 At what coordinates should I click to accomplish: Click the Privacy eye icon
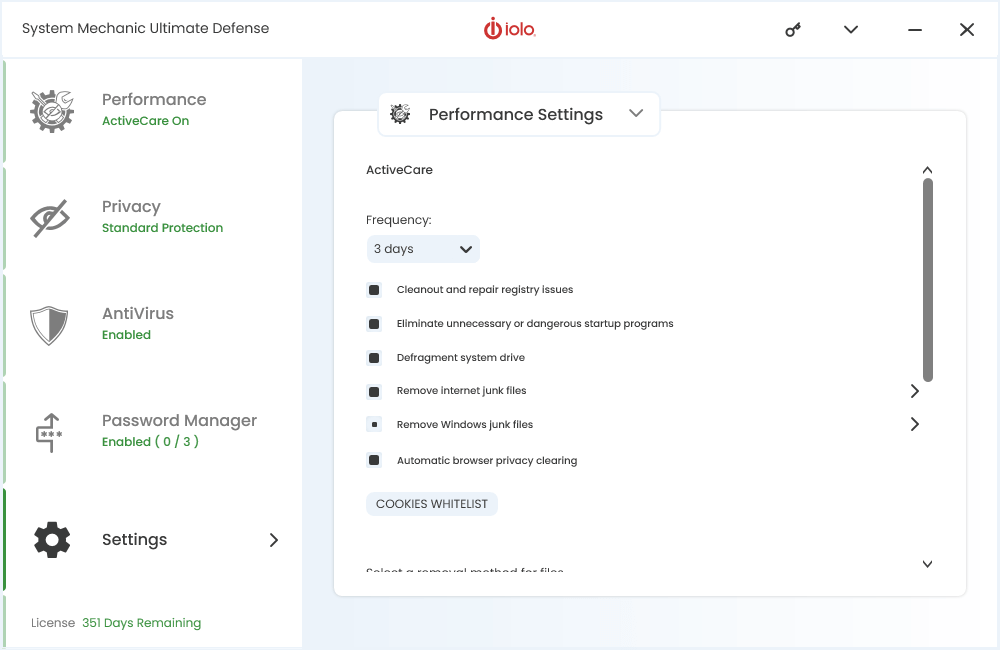(51, 217)
